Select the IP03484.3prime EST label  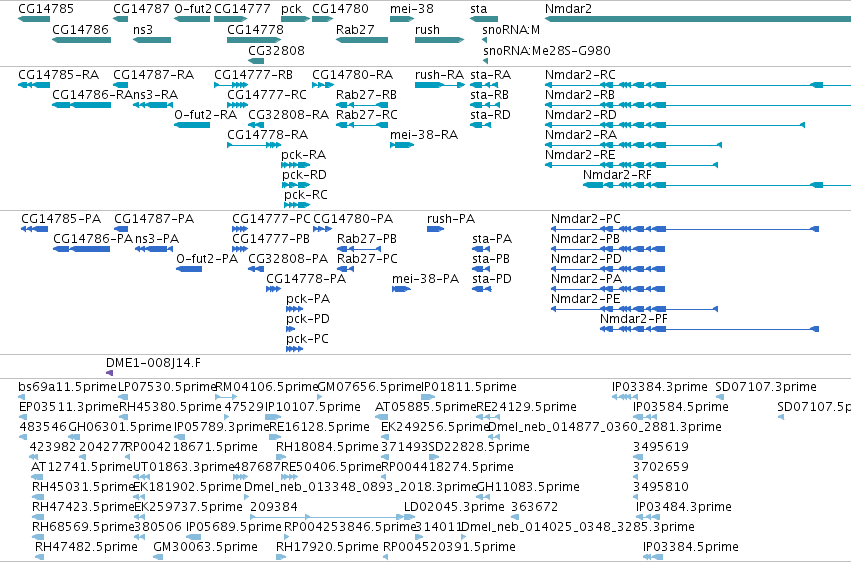684,508
